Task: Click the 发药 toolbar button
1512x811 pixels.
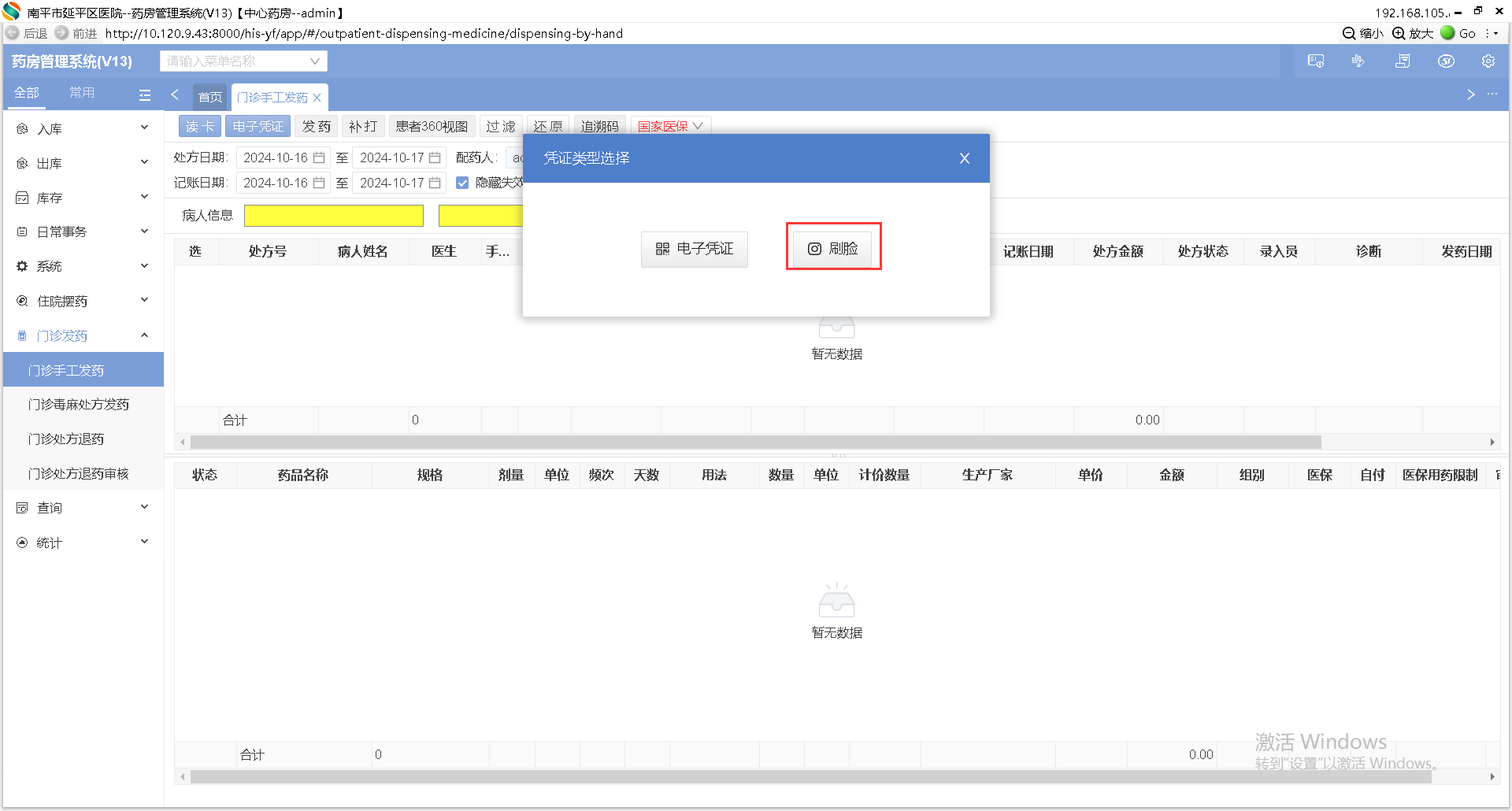Action: 317,127
